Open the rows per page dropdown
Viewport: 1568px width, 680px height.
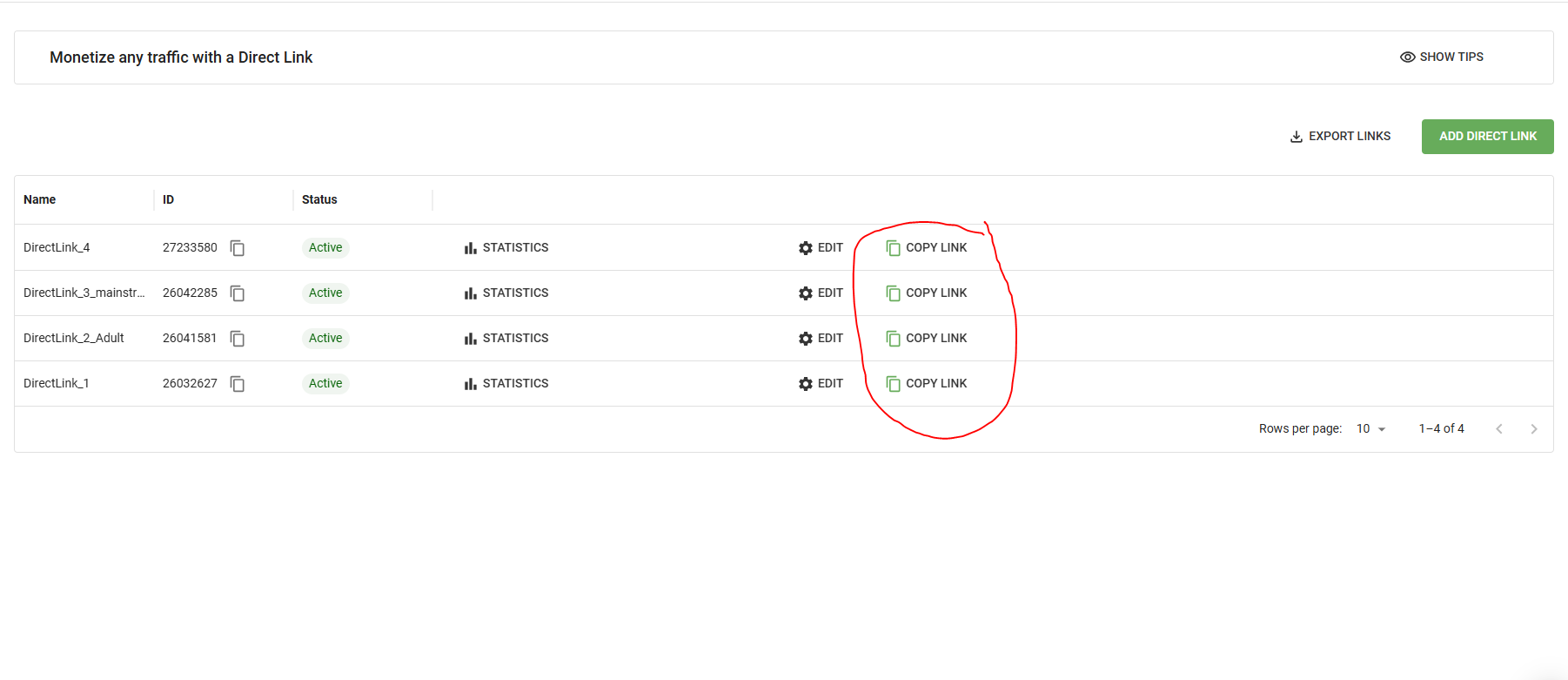pos(1371,429)
